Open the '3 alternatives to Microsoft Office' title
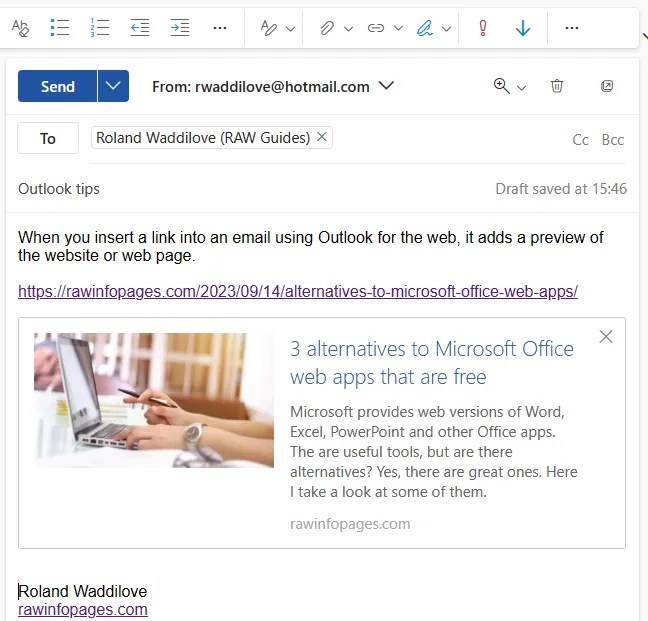 (x=432, y=363)
